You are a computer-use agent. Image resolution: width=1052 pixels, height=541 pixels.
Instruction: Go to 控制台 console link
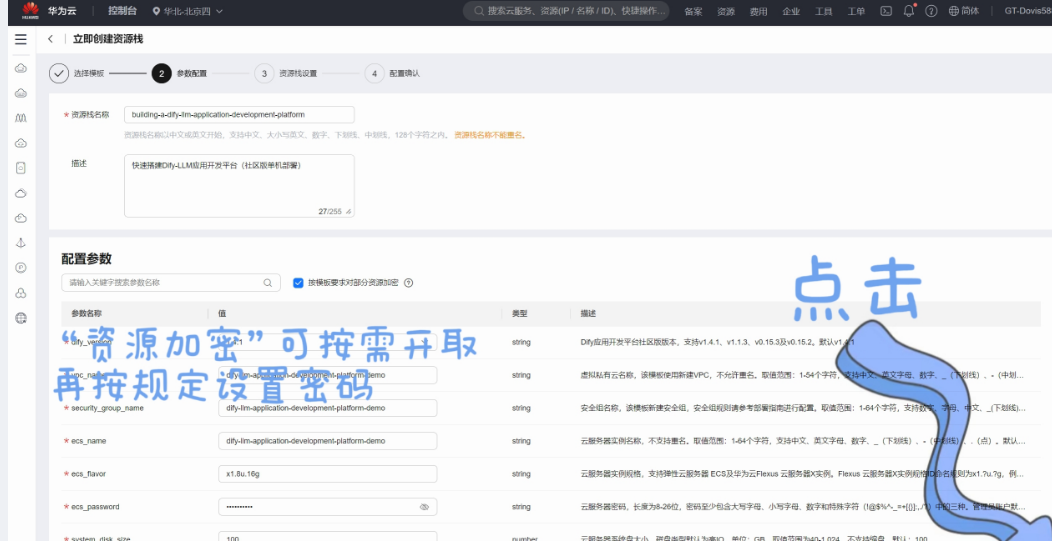(x=122, y=11)
